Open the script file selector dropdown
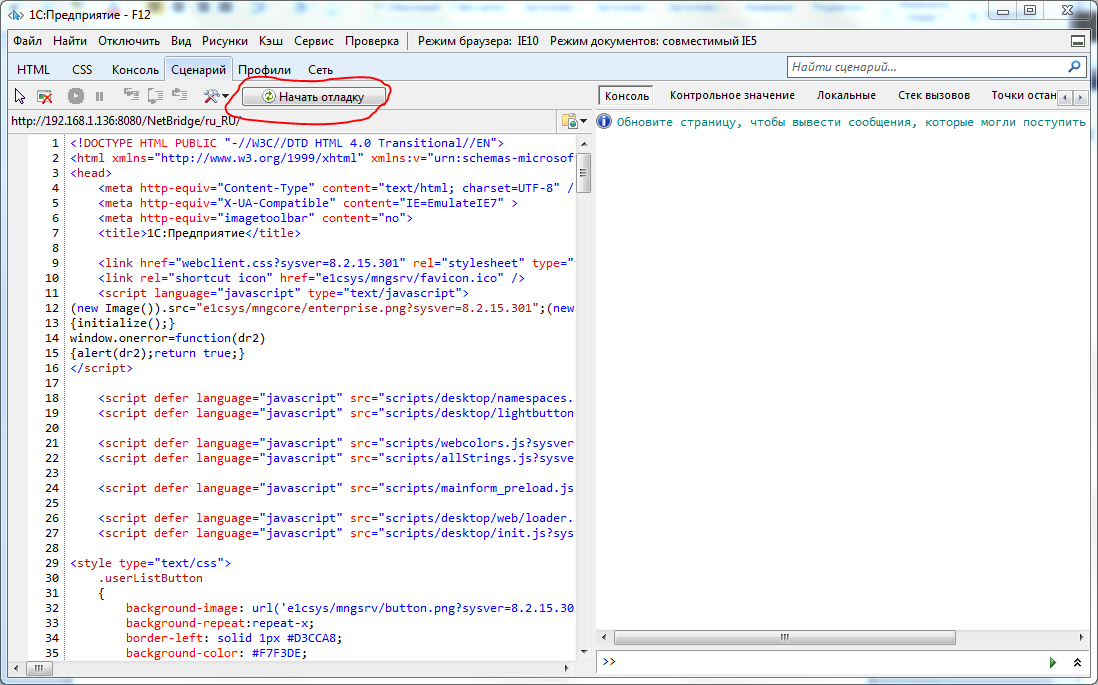The width and height of the screenshot is (1098, 685). coord(573,121)
